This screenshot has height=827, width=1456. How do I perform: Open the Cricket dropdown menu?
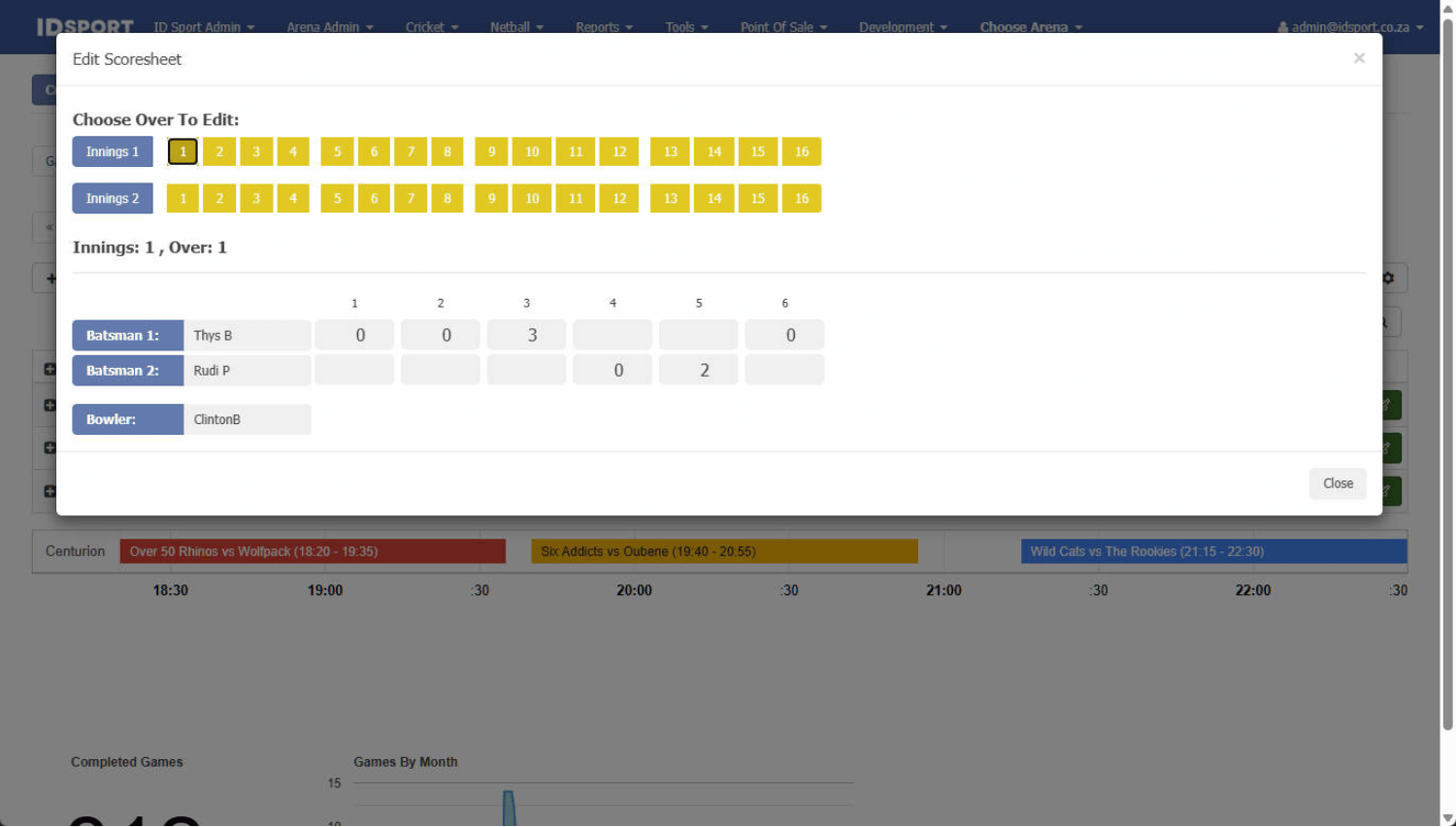click(431, 27)
